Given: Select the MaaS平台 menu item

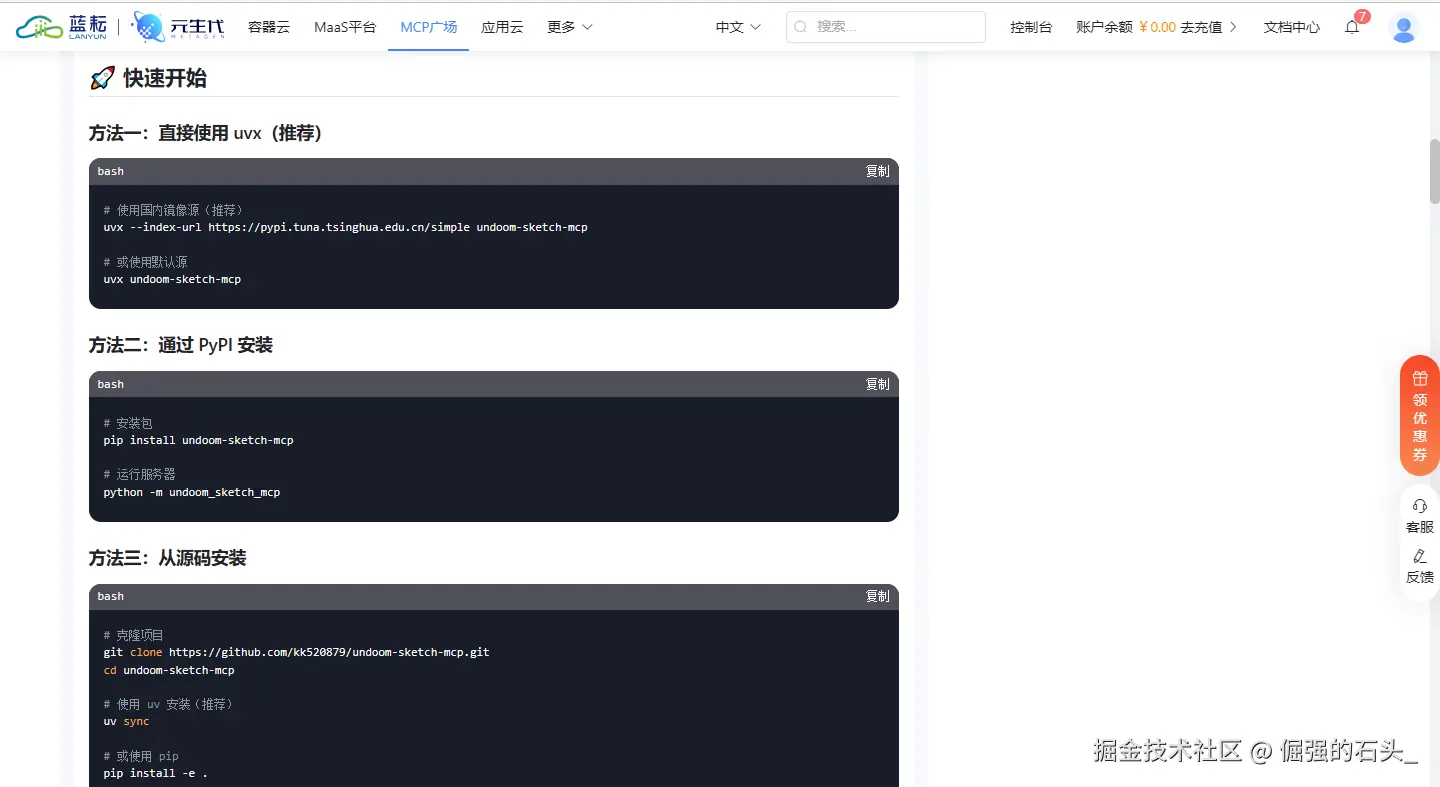Looking at the screenshot, I should pyautogui.click(x=345, y=27).
